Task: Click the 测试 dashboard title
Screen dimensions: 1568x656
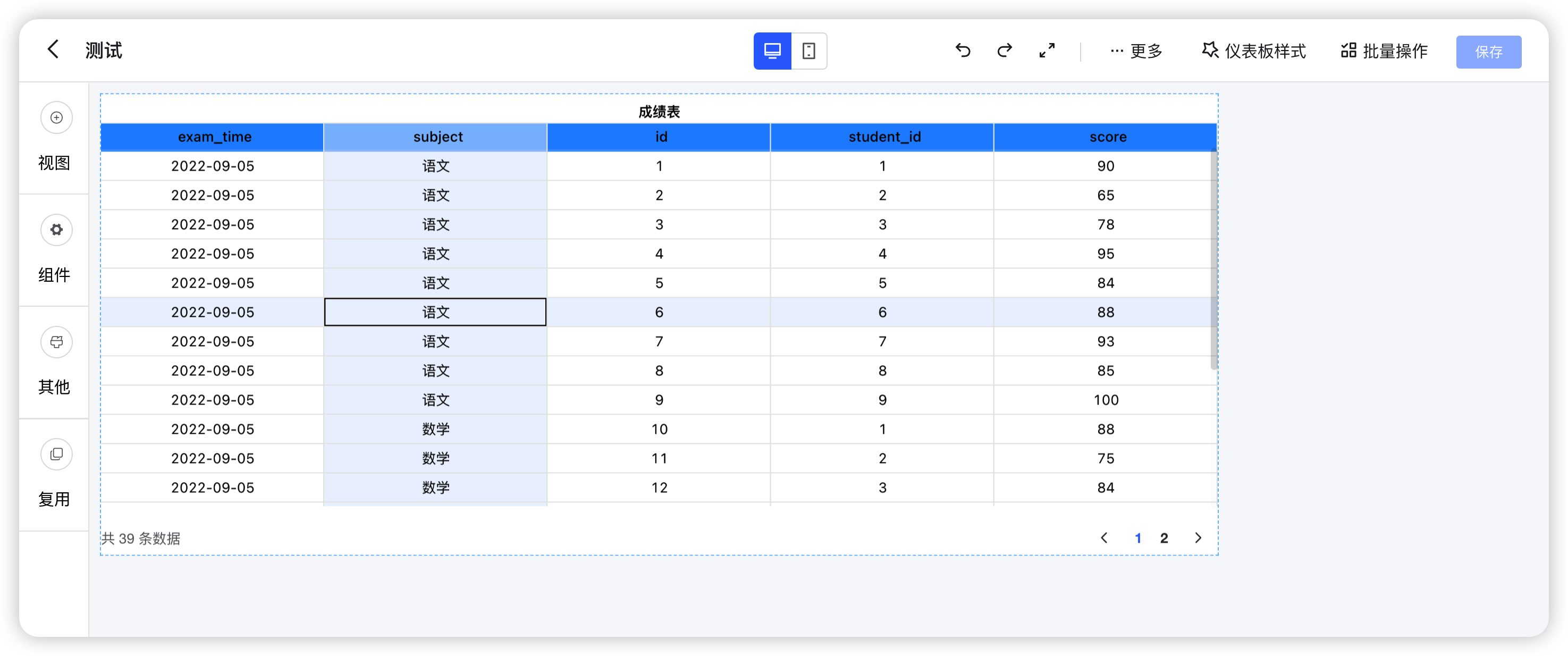Action: click(x=104, y=50)
